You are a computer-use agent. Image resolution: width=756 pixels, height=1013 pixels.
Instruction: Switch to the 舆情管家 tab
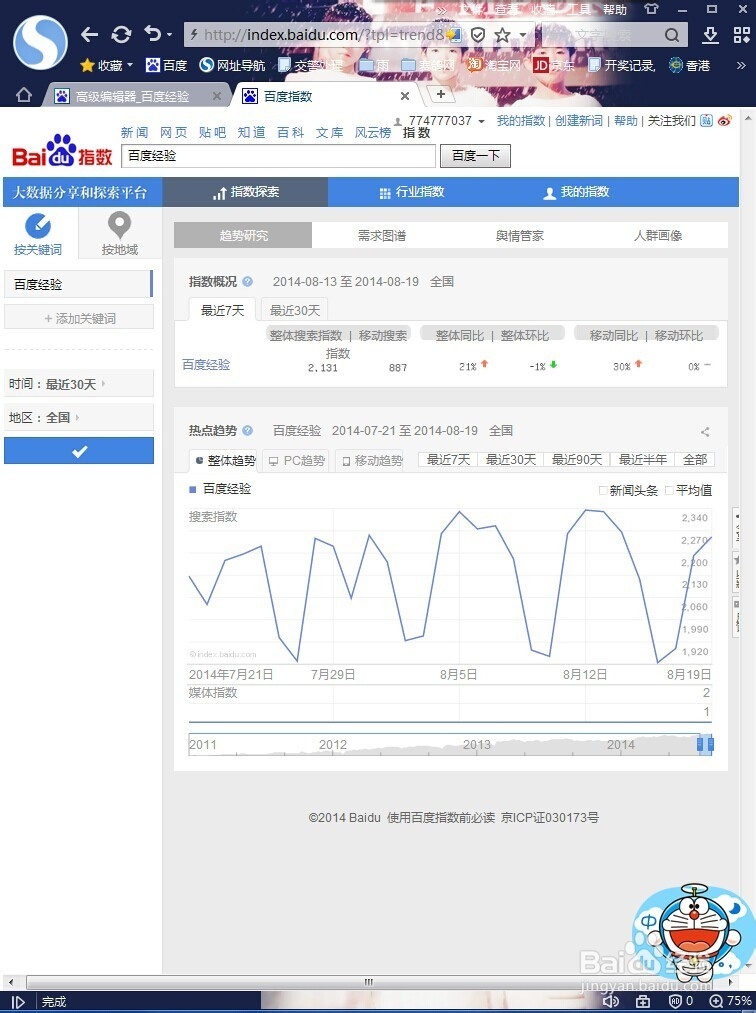click(x=520, y=235)
